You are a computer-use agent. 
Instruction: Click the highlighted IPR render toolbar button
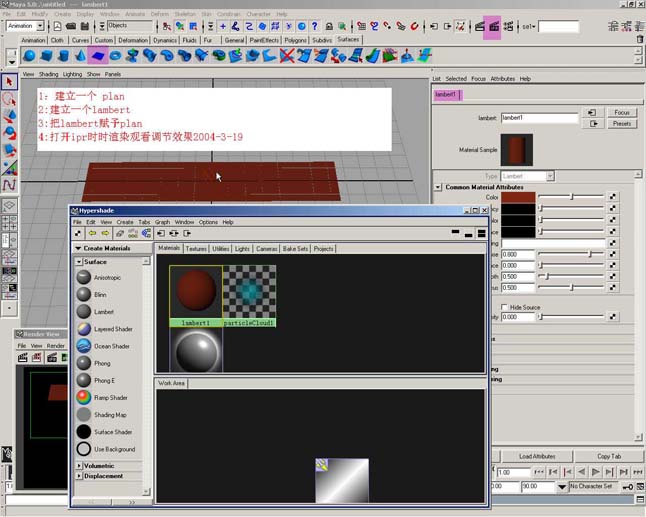493,27
